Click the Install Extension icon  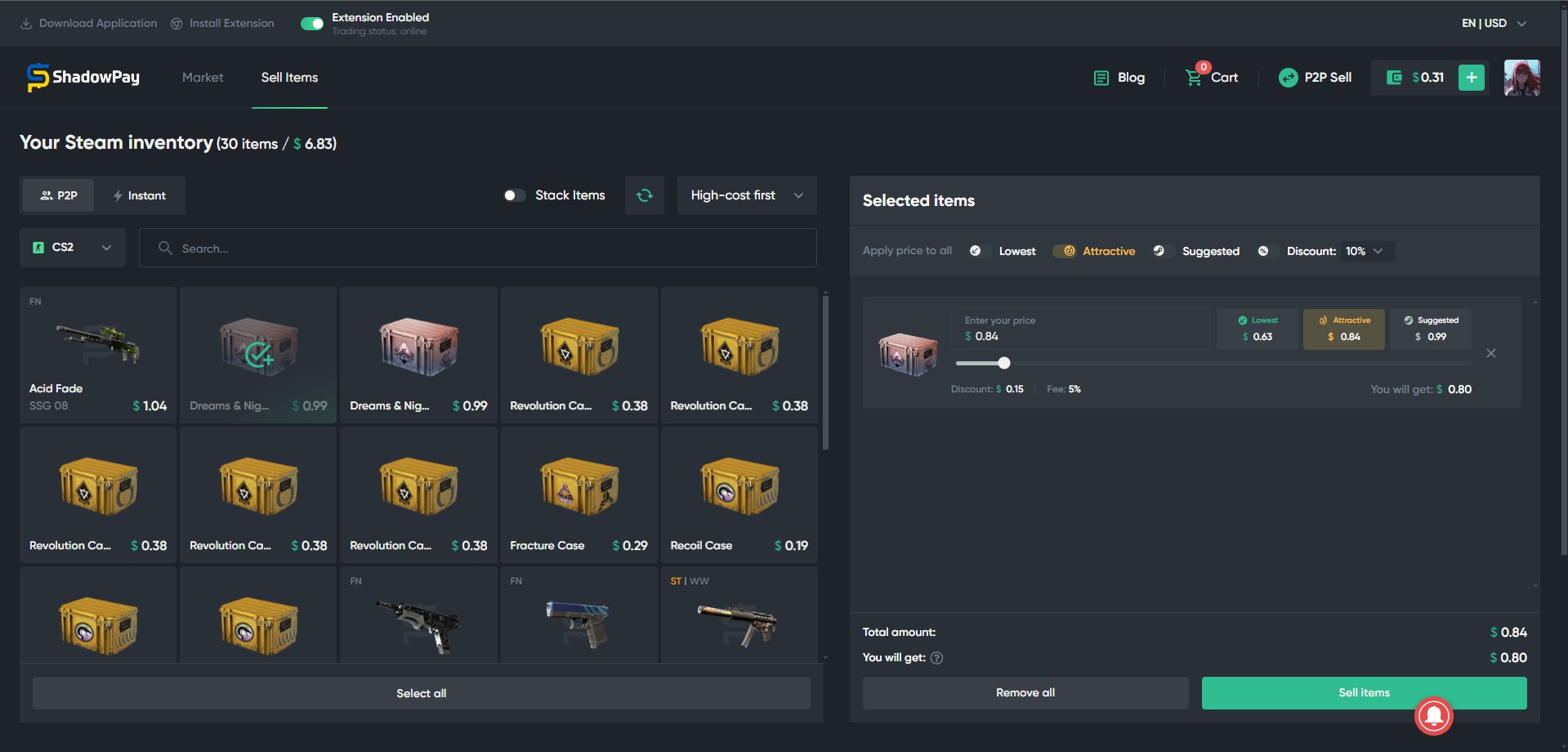pyautogui.click(x=176, y=24)
